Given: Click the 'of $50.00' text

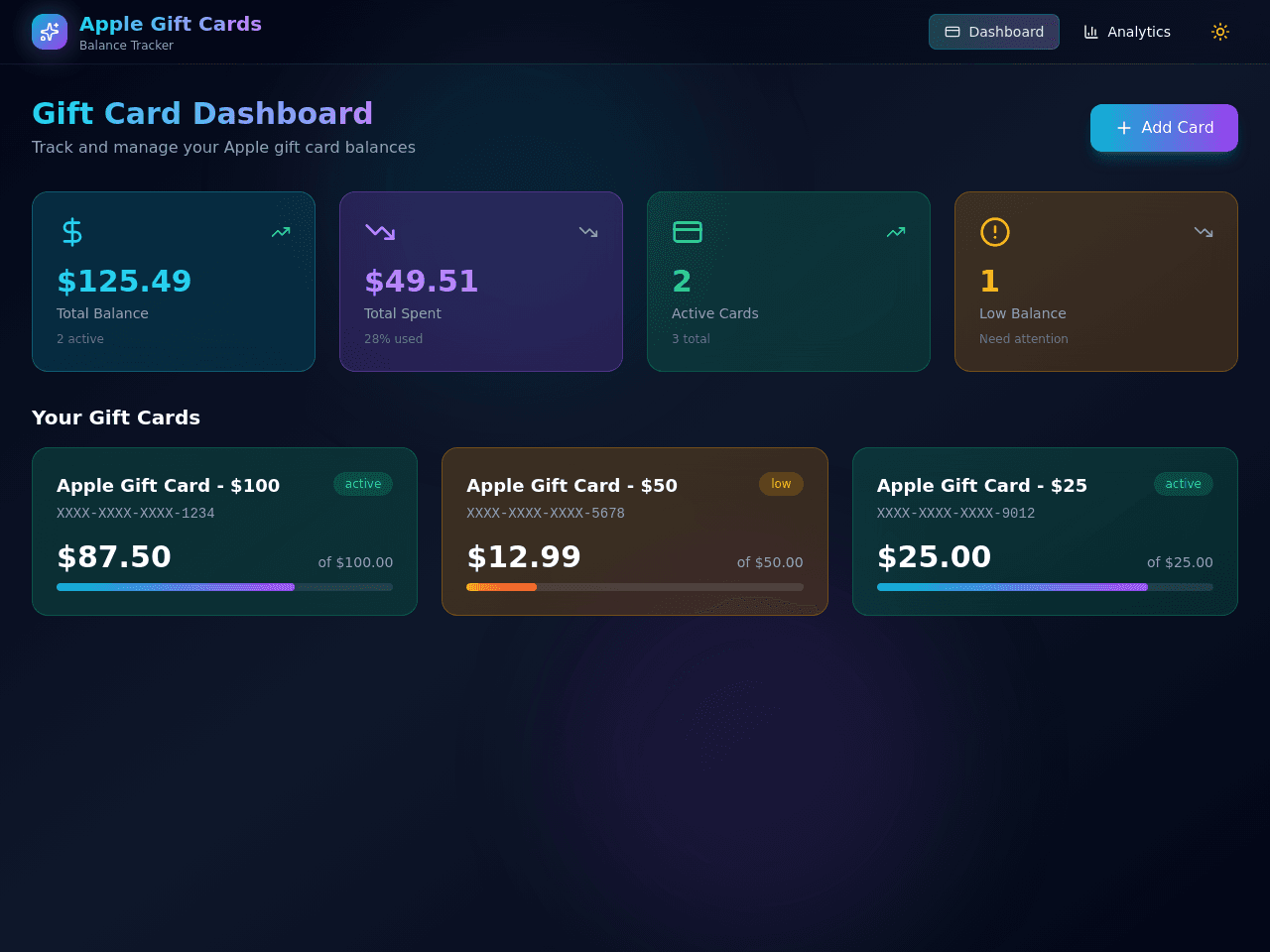Looking at the screenshot, I should 770,562.
